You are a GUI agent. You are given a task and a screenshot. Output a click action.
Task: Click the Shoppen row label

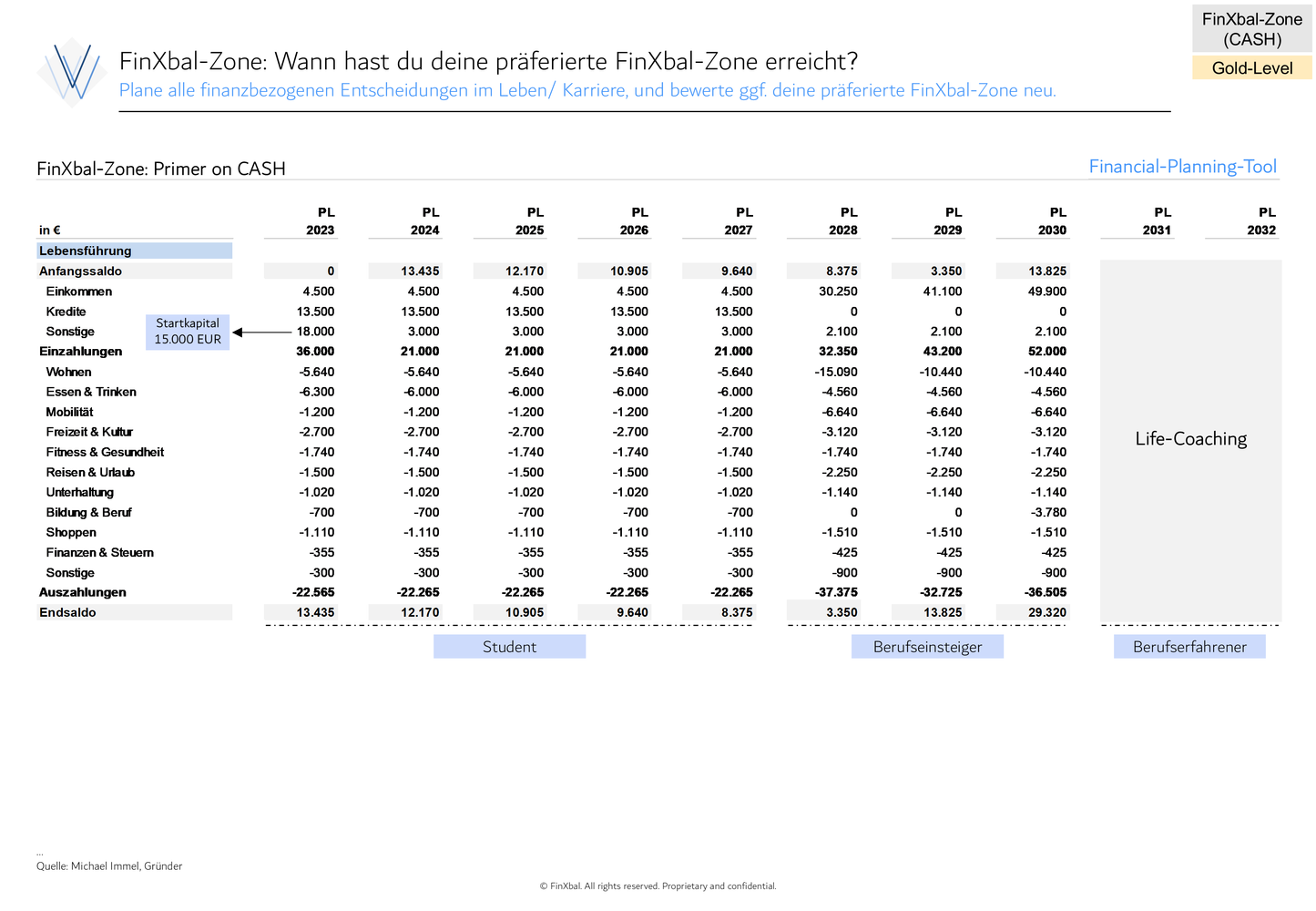[71, 532]
